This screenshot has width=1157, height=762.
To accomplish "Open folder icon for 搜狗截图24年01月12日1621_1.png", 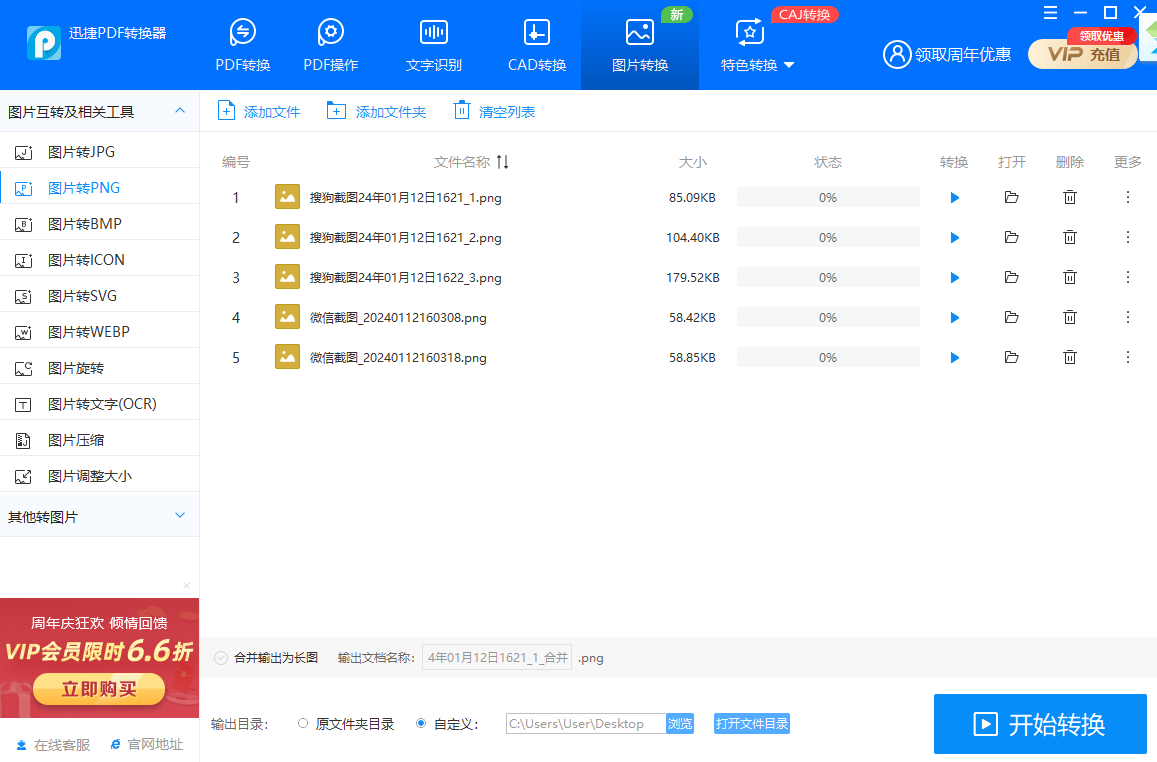I will (1012, 198).
